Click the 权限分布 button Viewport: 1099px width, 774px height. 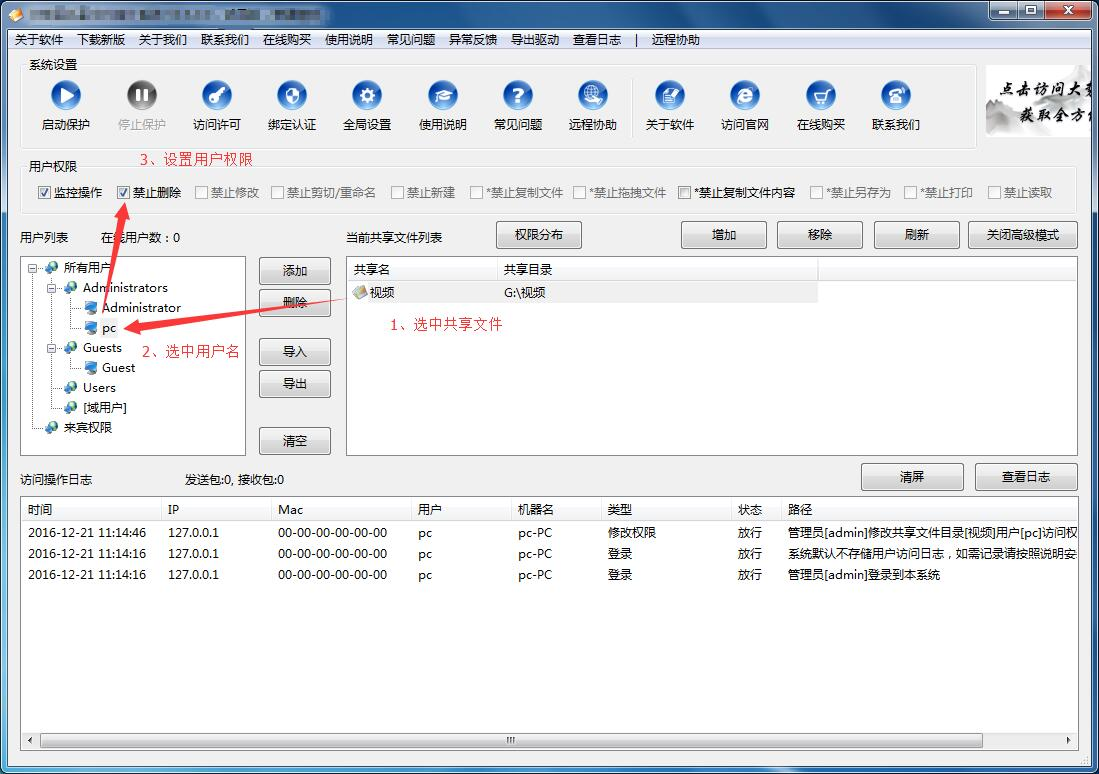[x=539, y=235]
